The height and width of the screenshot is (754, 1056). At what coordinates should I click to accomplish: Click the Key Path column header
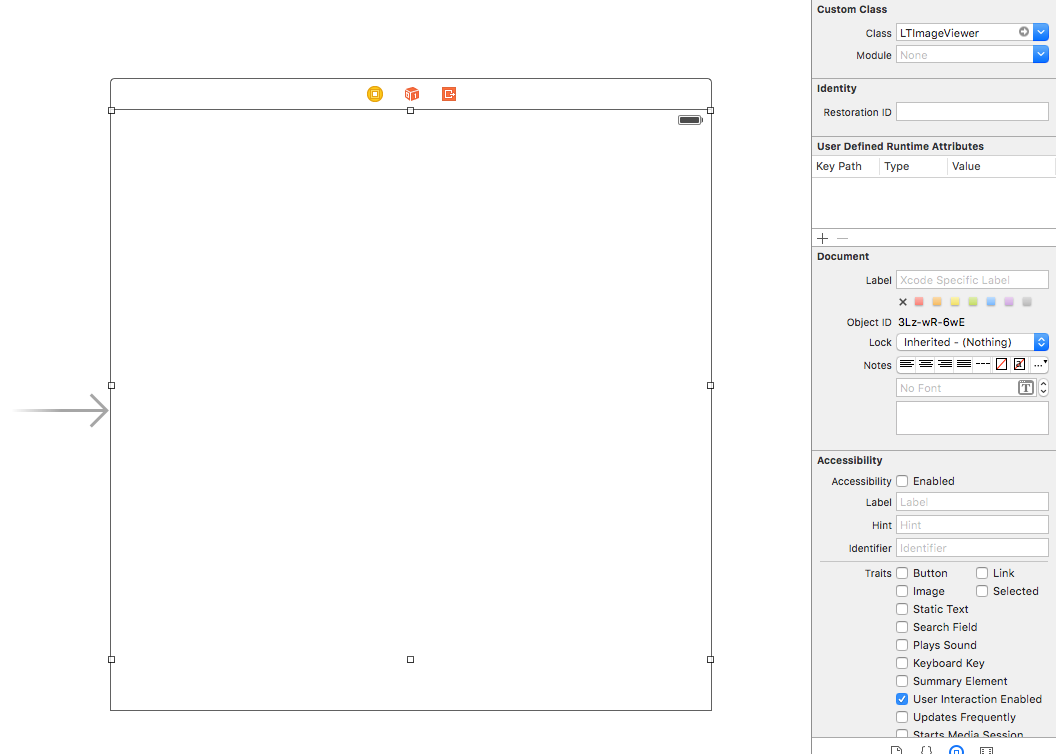839,166
